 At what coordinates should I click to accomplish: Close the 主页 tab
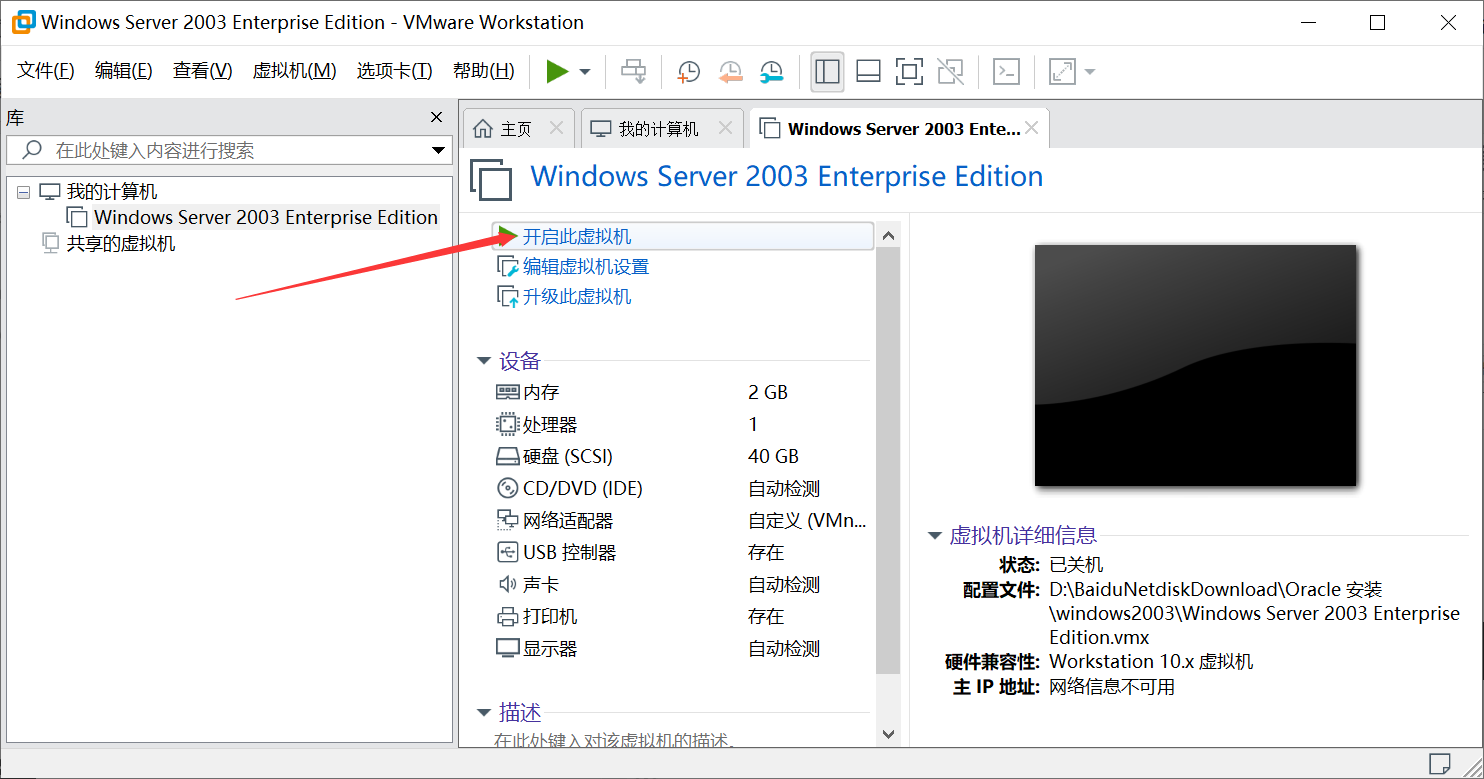pyautogui.click(x=557, y=128)
